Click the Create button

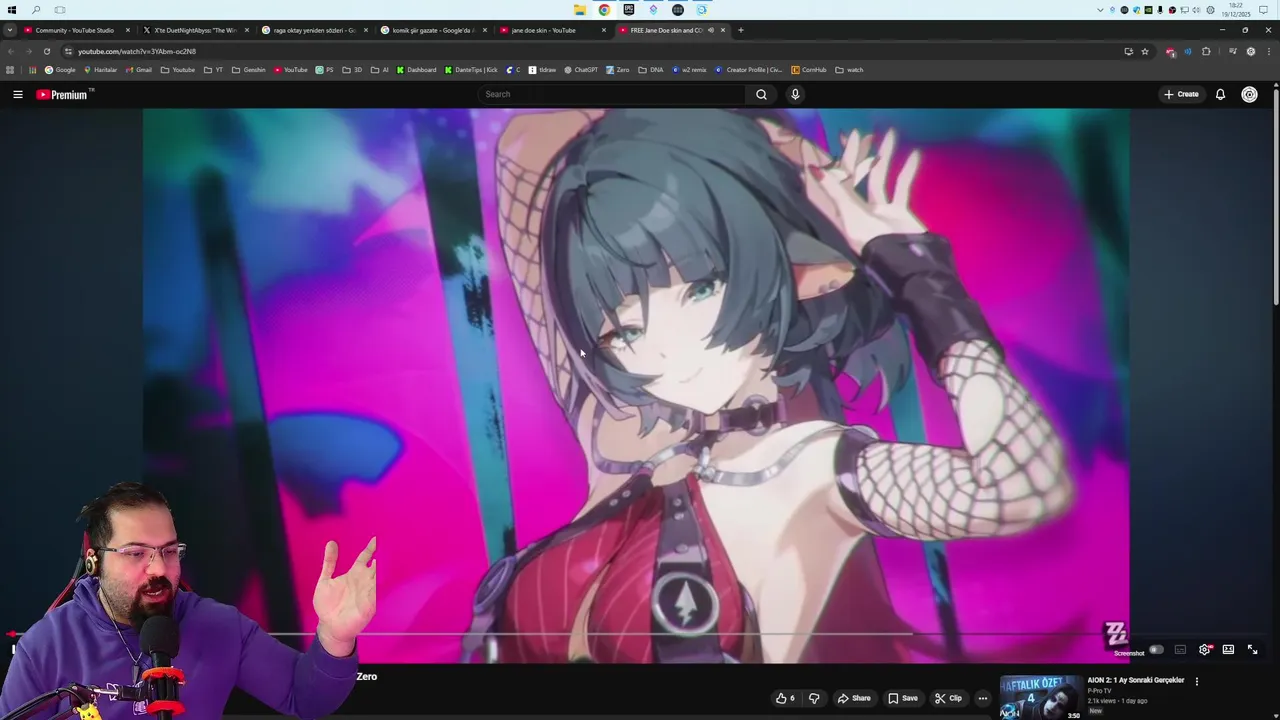(1181, 94)
